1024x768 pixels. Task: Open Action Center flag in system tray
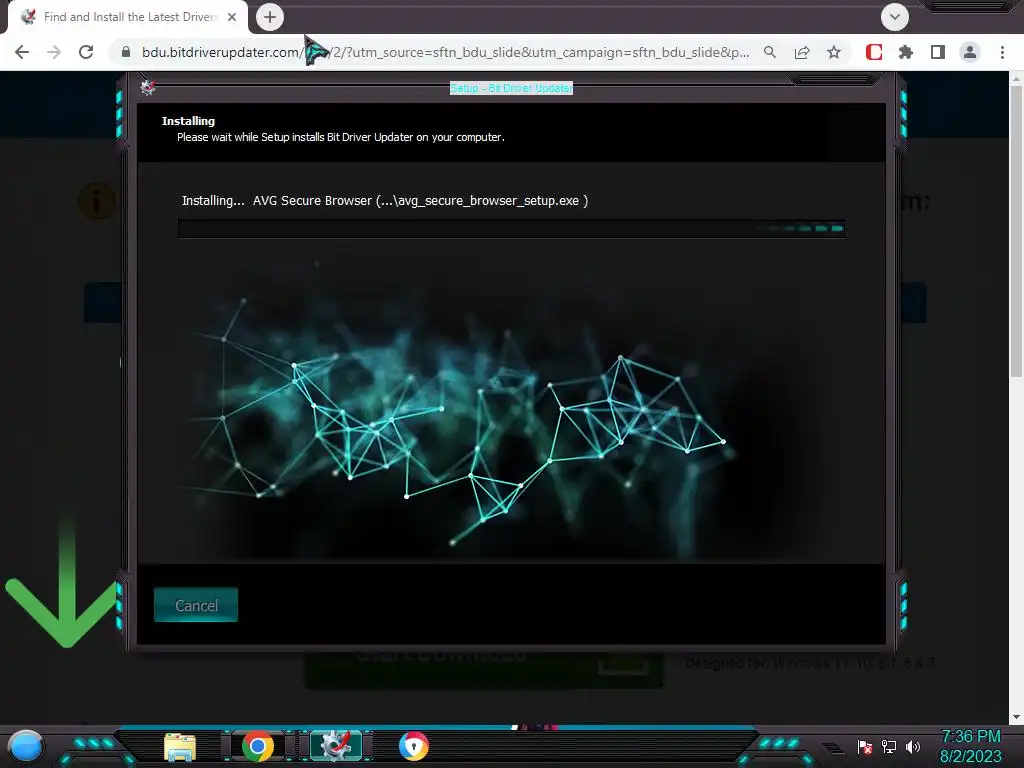(865, 746)
